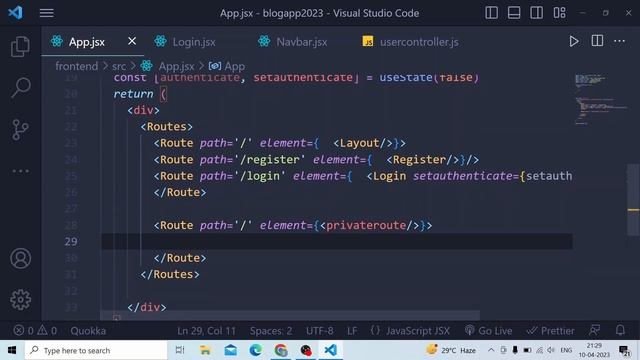
Task: Click the opening Routes tag
Action: tap(167, 127)
